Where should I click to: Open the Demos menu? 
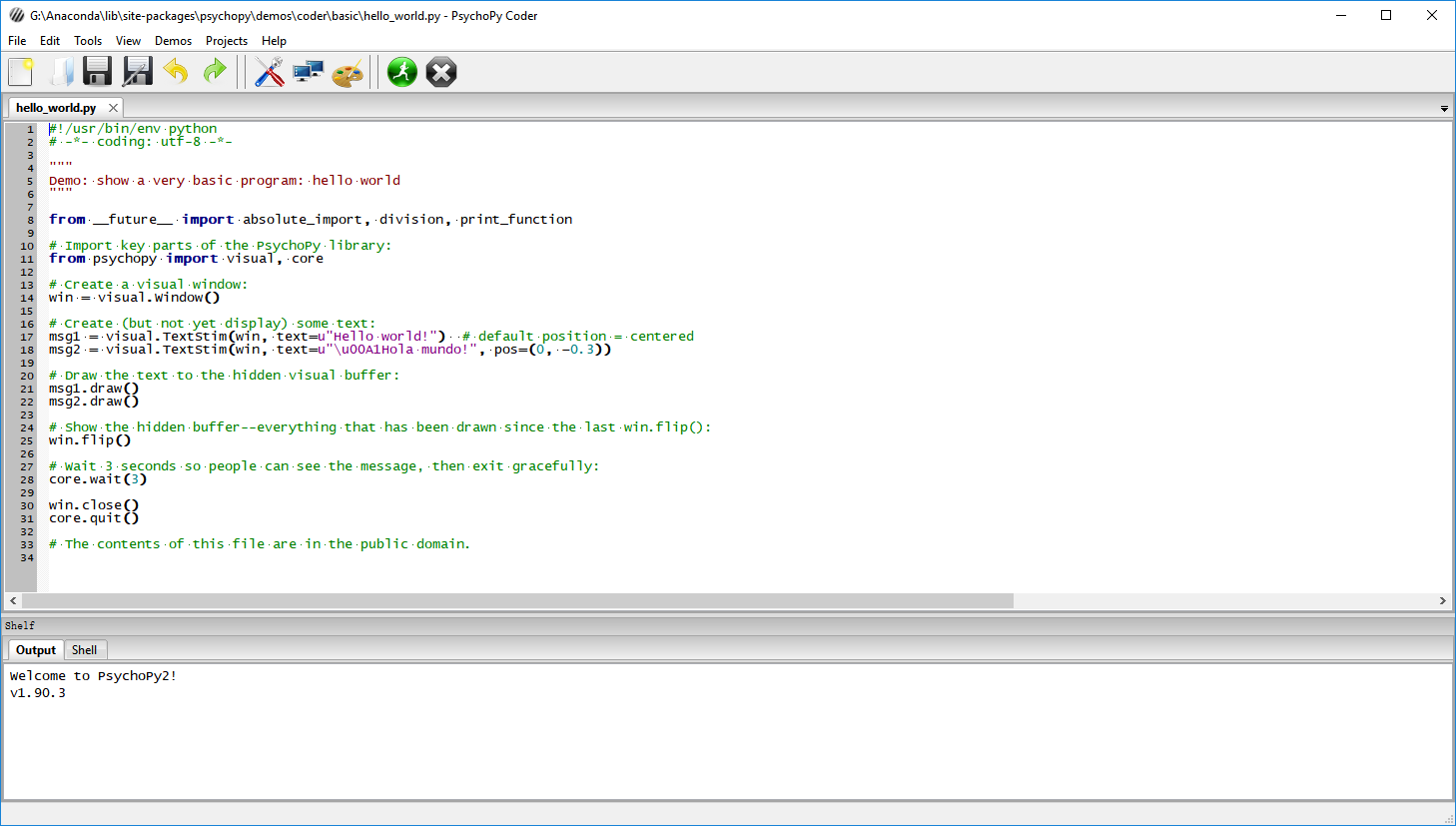click(173, 41)
